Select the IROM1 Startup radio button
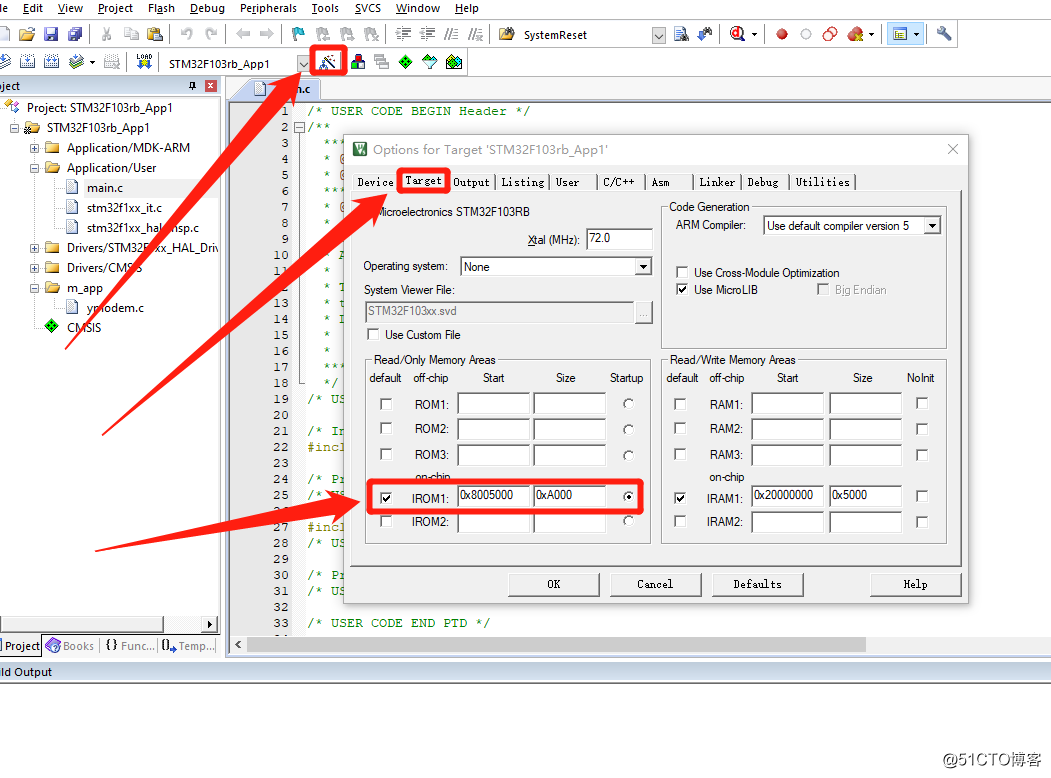The height and width of the screenshot is (778, 1051). click(628, 496)
